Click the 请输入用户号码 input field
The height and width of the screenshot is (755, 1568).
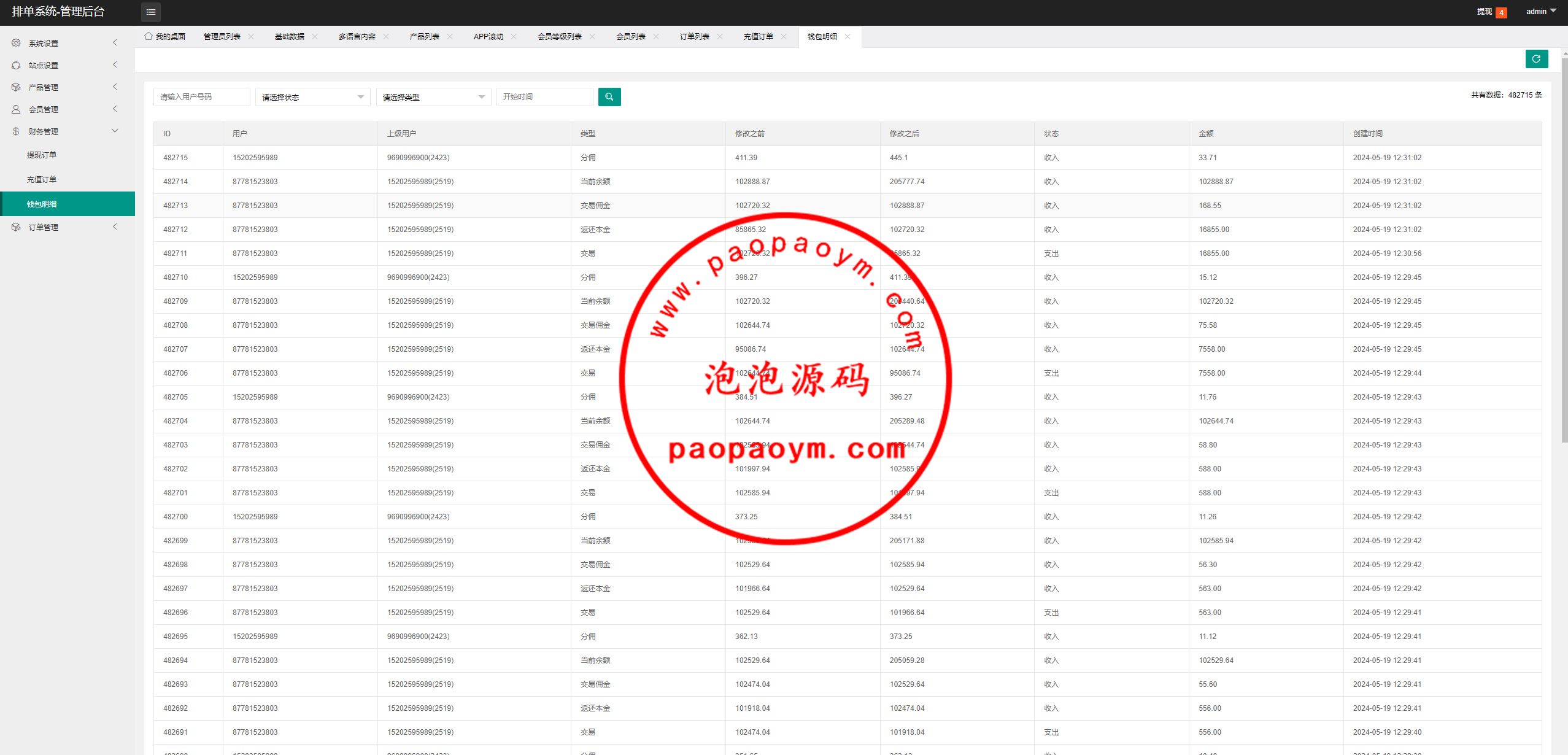[x=201, y=97]
